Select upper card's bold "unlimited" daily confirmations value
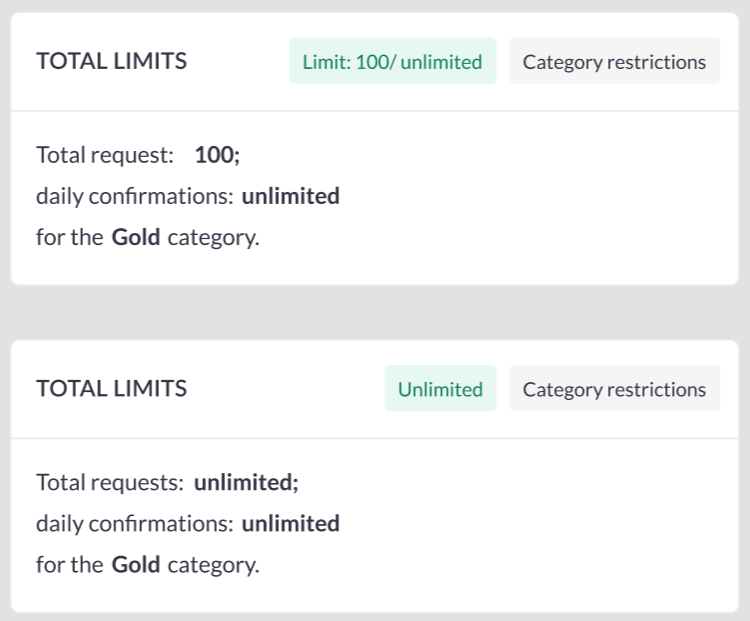This screenshot has height=621, width=750. pos(290,197)
